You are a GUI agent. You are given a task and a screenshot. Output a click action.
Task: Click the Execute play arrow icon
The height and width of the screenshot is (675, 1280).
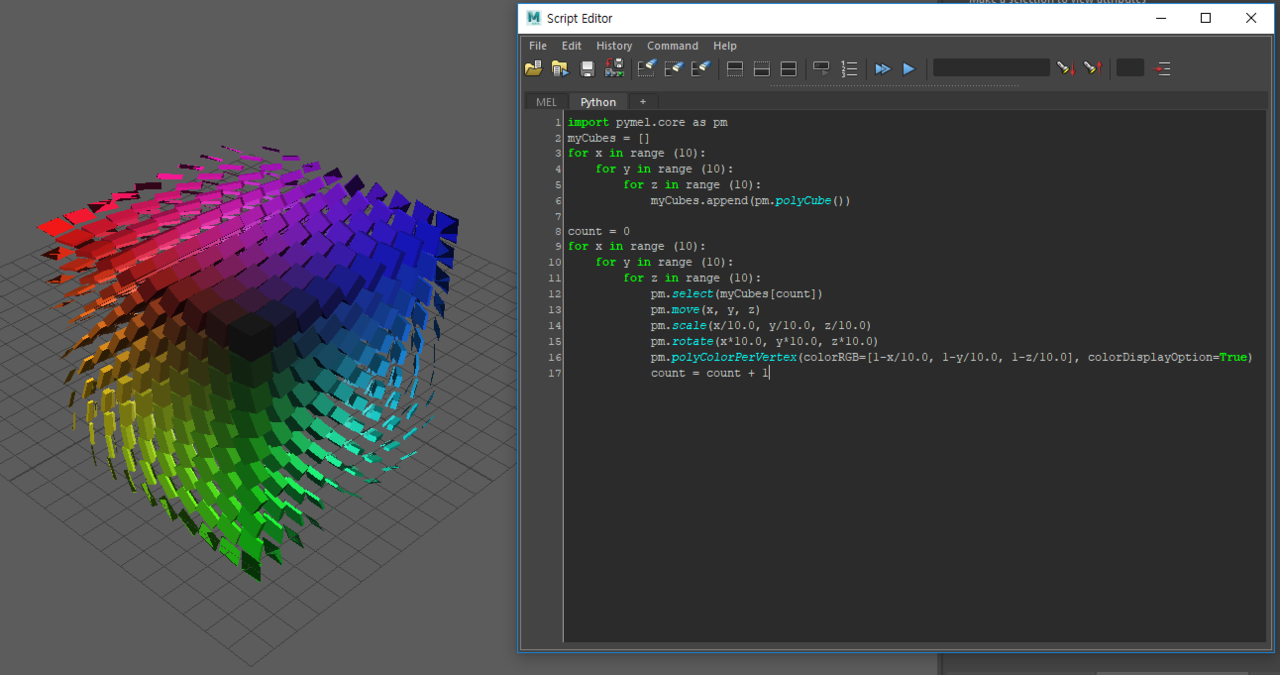[909, 69]
